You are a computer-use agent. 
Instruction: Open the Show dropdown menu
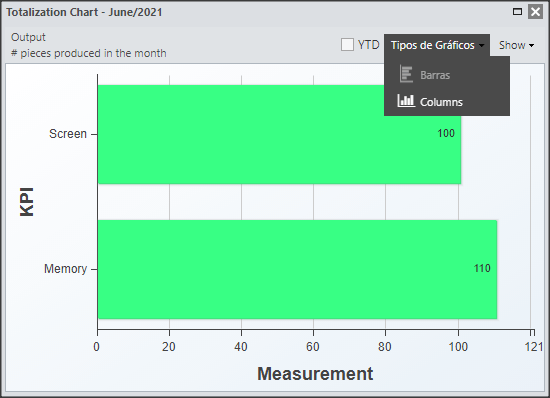click(516, 45)
